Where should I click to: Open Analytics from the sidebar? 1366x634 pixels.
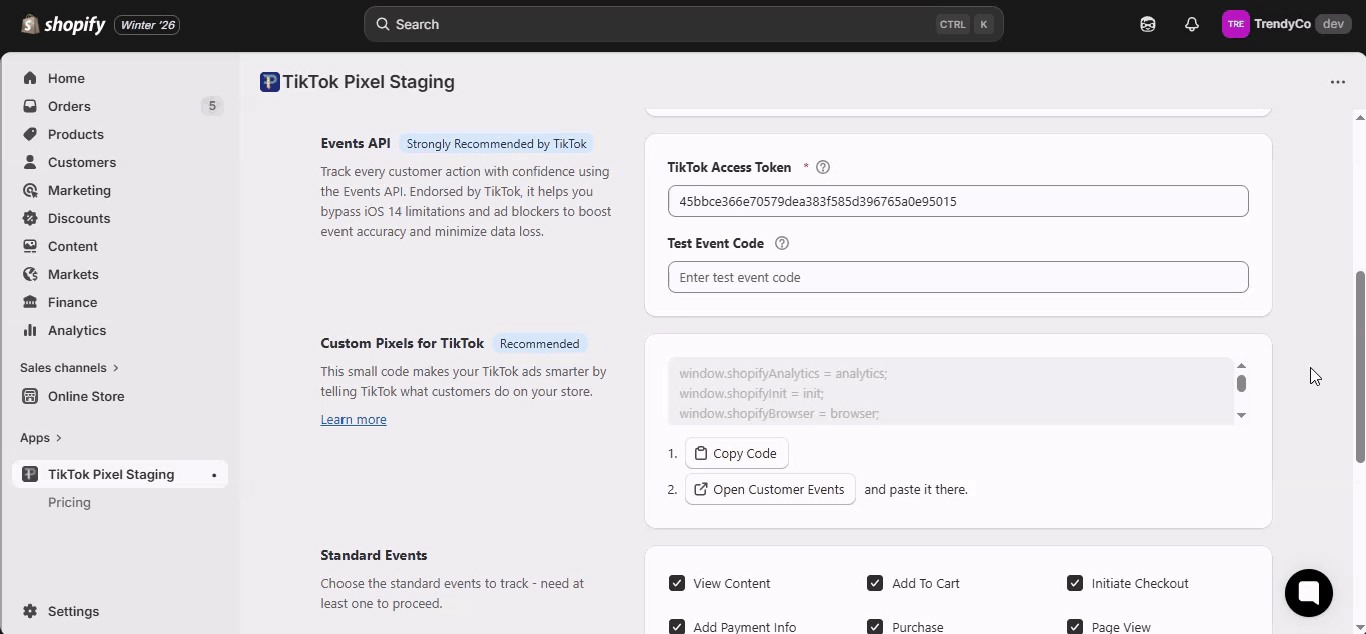coord(76,330)
